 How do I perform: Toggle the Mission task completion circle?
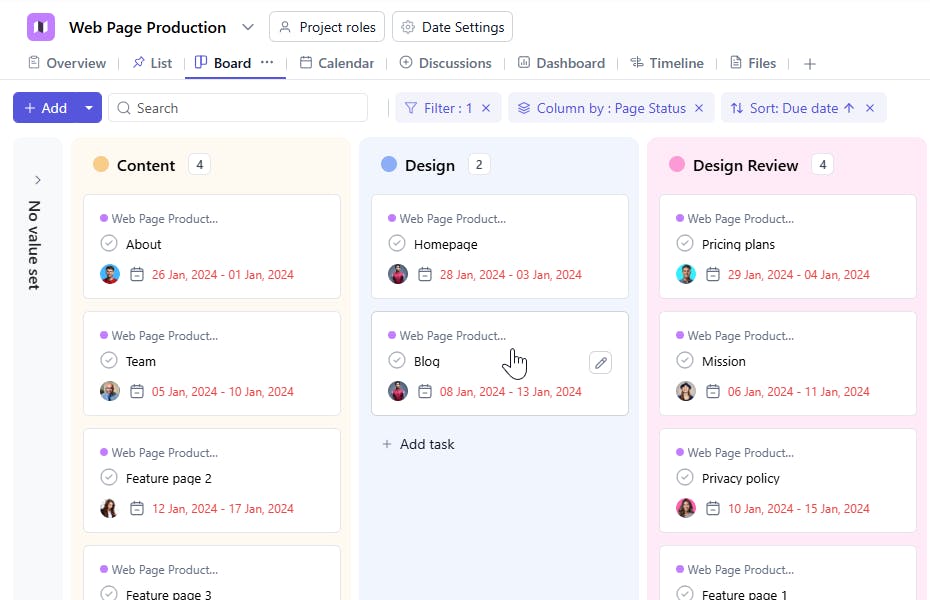685,361
